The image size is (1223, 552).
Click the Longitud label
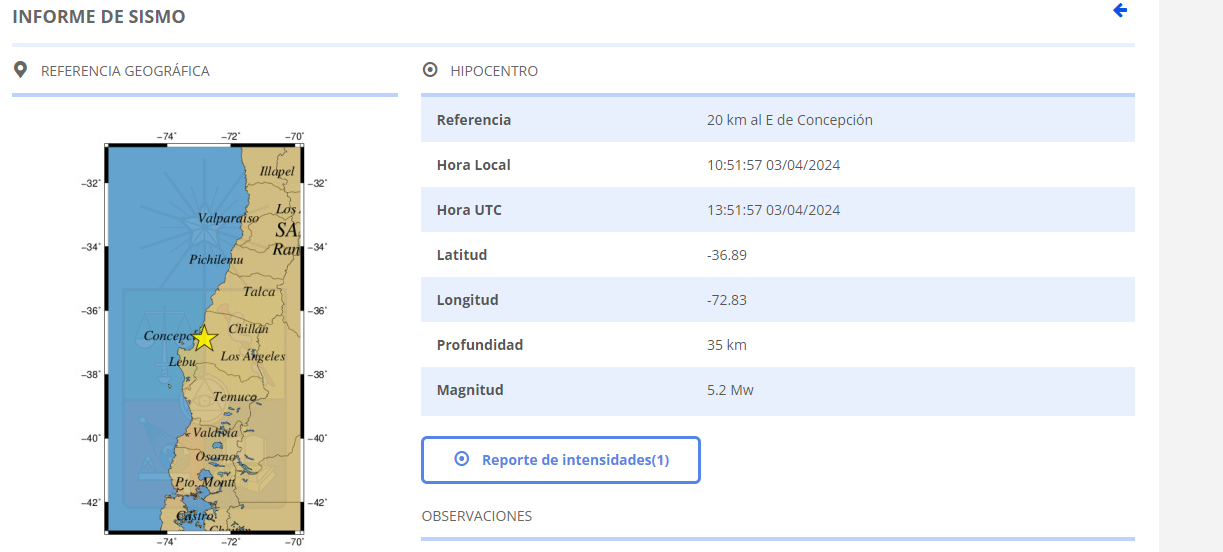(468, 300)
